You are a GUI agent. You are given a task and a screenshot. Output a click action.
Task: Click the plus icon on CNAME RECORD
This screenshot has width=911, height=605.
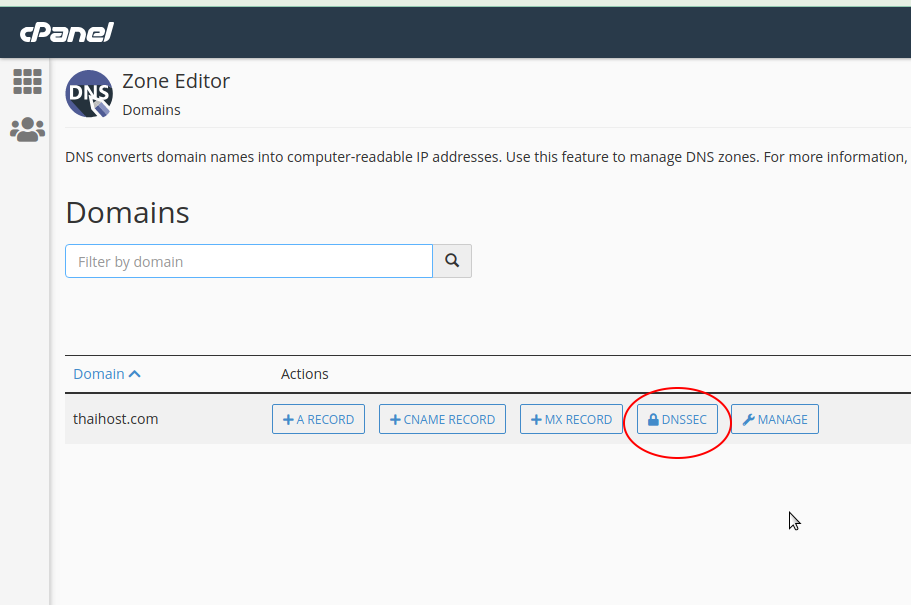[395, 420]
